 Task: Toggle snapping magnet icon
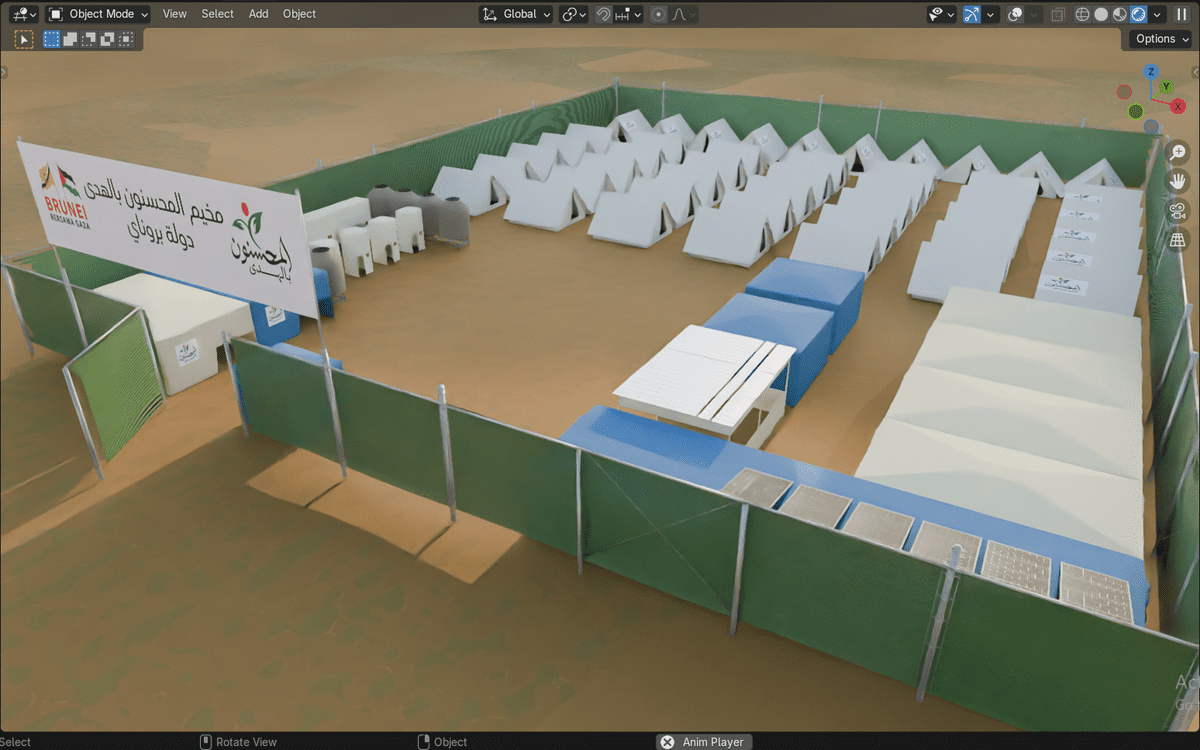[x=604, y=14]
